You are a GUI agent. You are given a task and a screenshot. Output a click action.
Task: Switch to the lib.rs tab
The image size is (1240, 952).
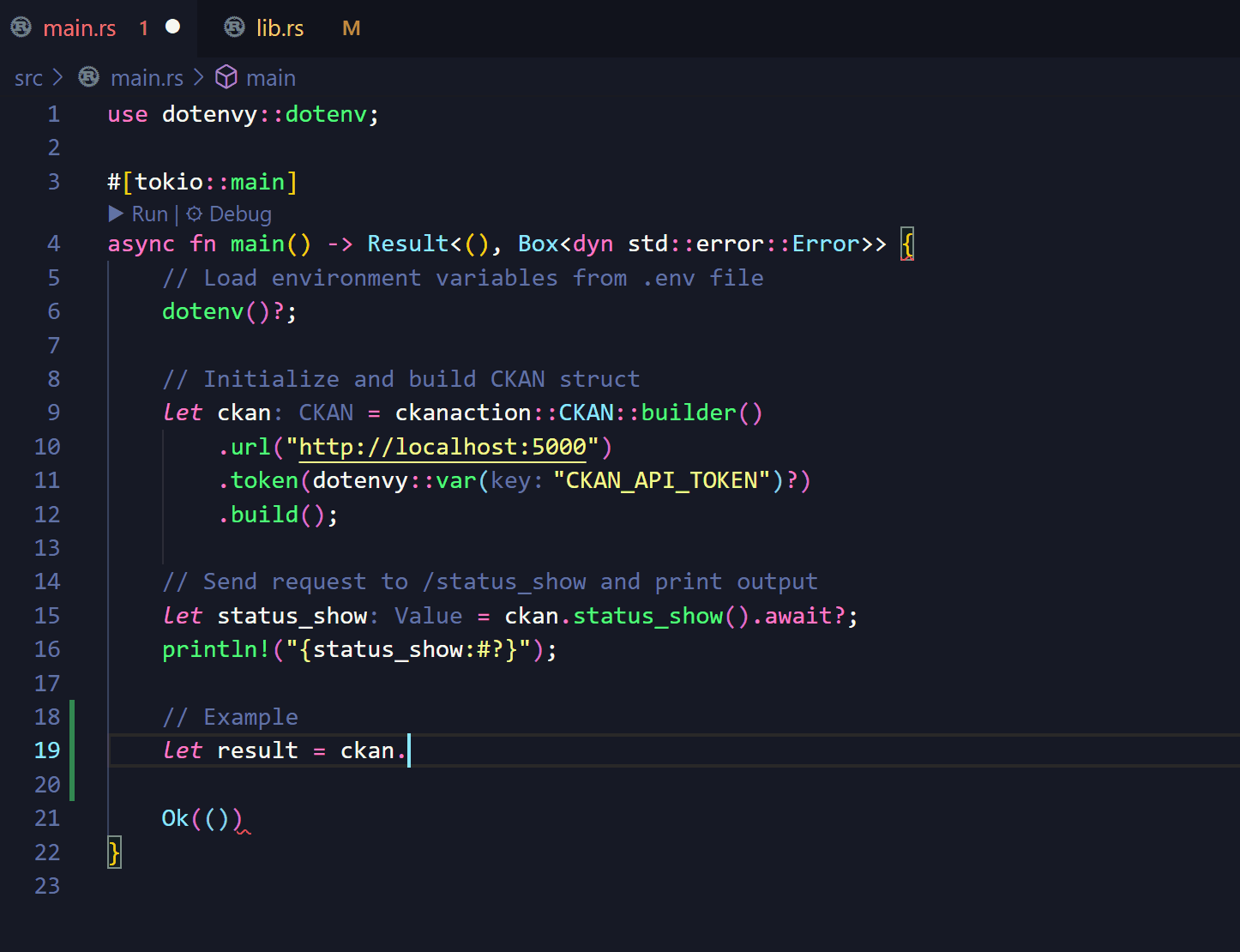(x=280, y=28)
